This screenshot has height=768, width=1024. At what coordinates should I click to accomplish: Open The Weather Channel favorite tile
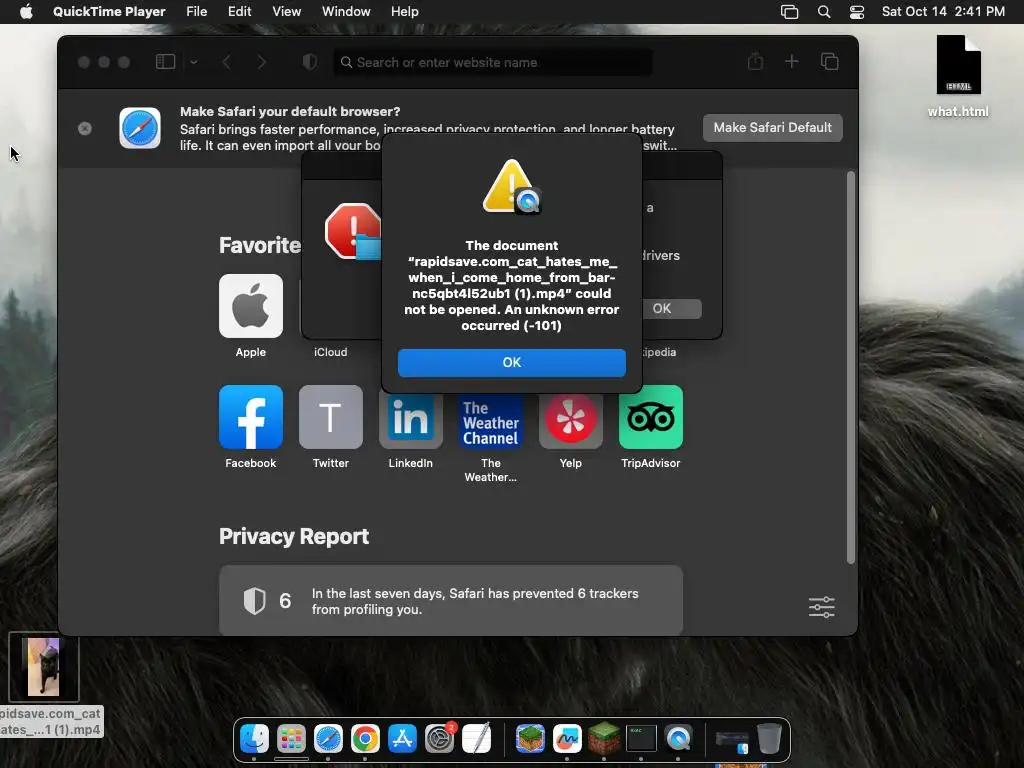coord(490,421)
